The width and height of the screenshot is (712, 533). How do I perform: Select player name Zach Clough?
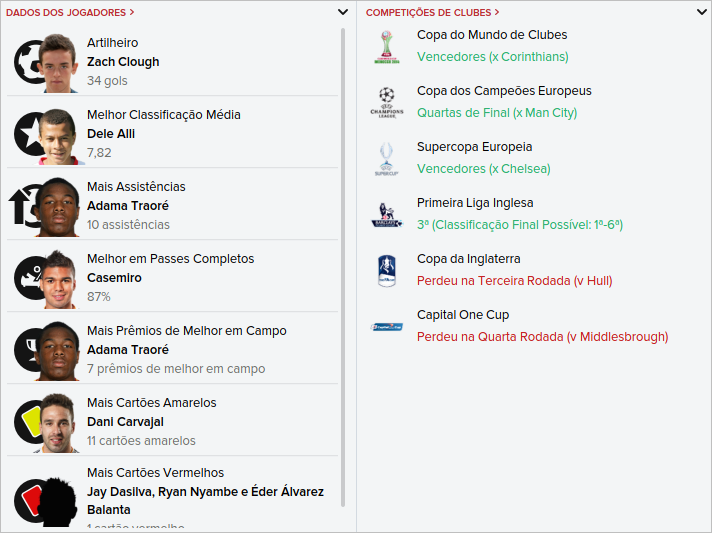point(123,62)
